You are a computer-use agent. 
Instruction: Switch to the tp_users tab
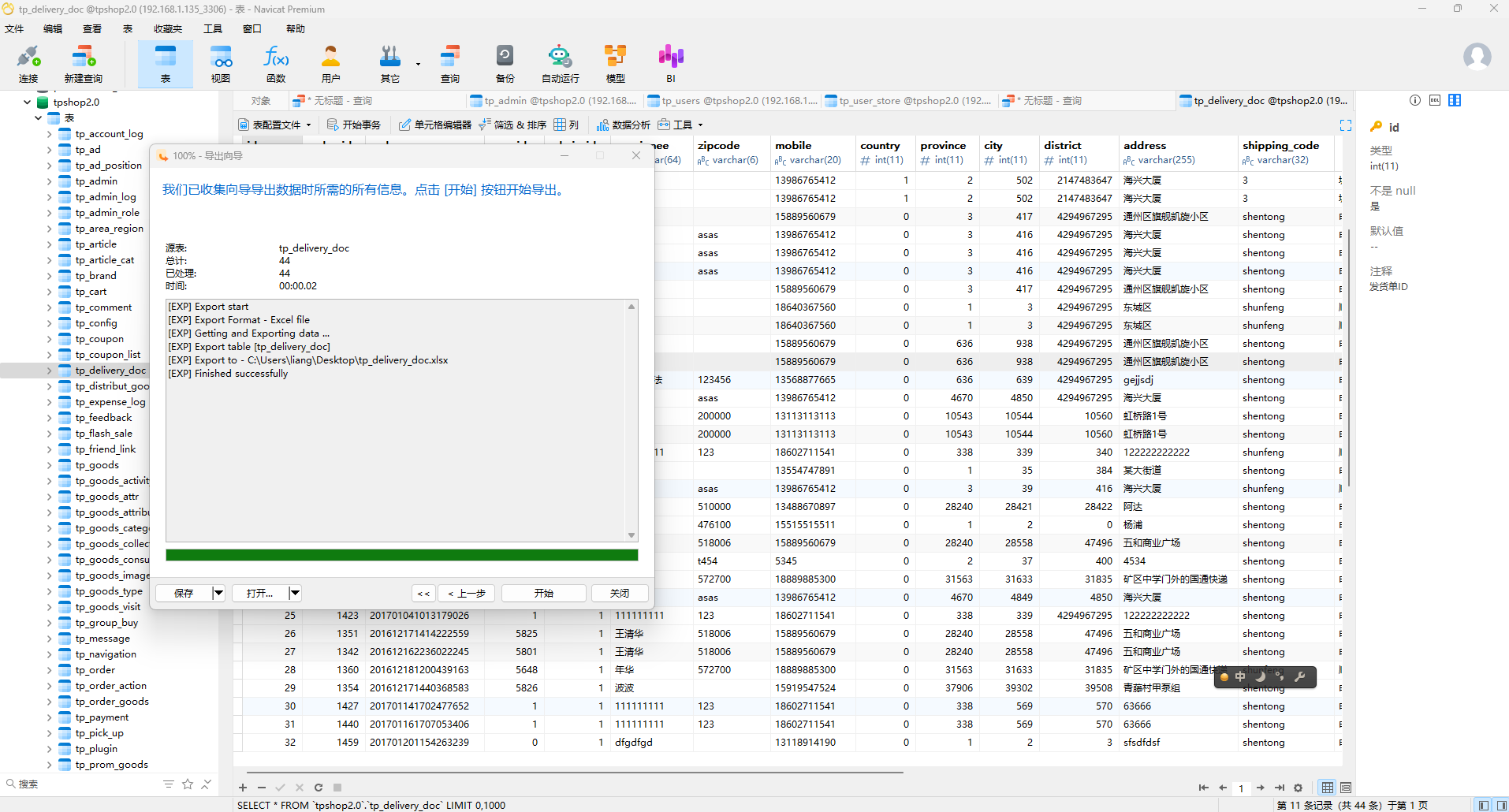(x=732, y=101)
